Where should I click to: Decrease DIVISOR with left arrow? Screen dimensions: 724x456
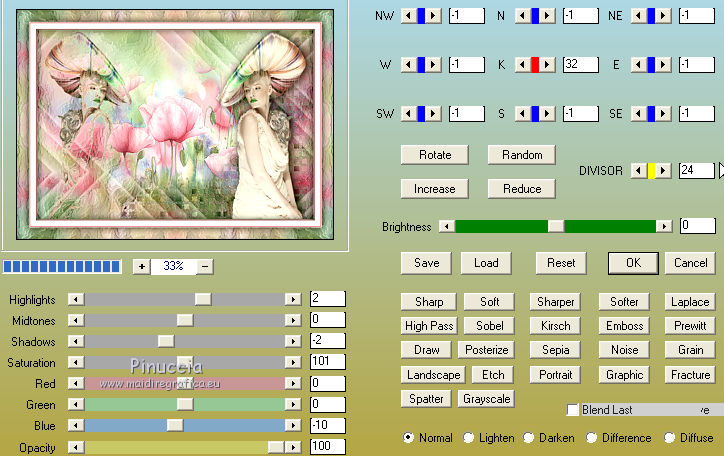[x=639, y=171]
